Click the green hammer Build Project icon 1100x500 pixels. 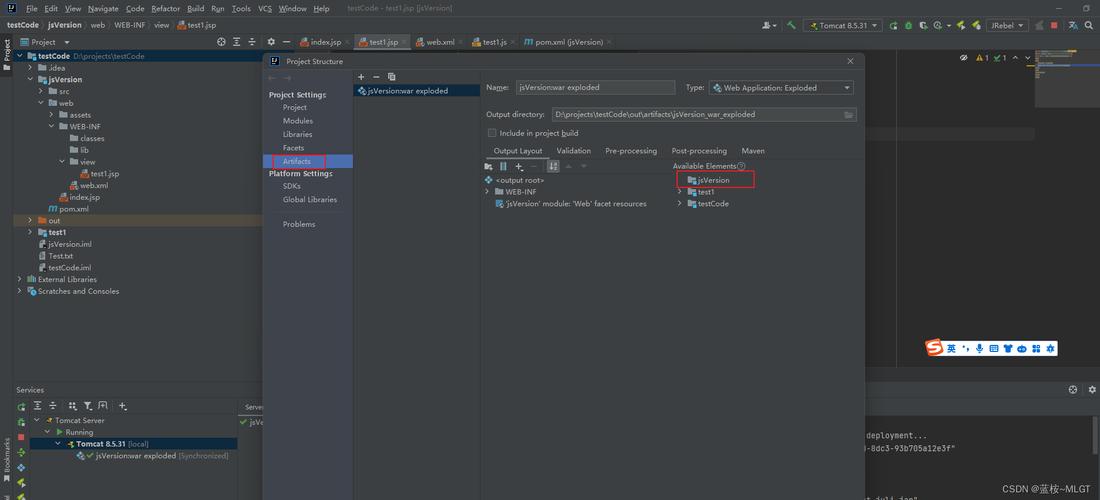click(791, 25)
